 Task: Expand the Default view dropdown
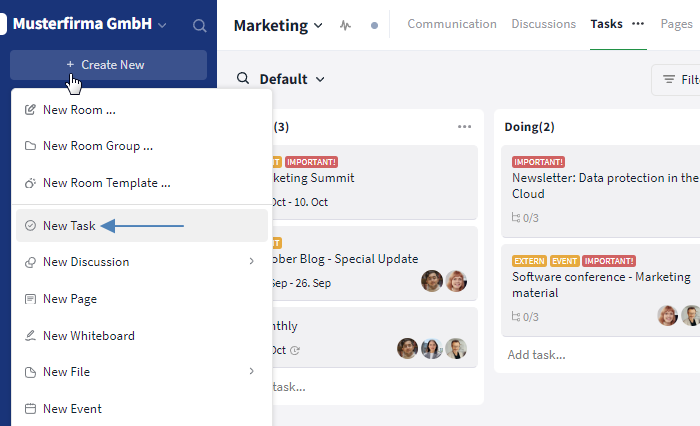pos(320,79)
